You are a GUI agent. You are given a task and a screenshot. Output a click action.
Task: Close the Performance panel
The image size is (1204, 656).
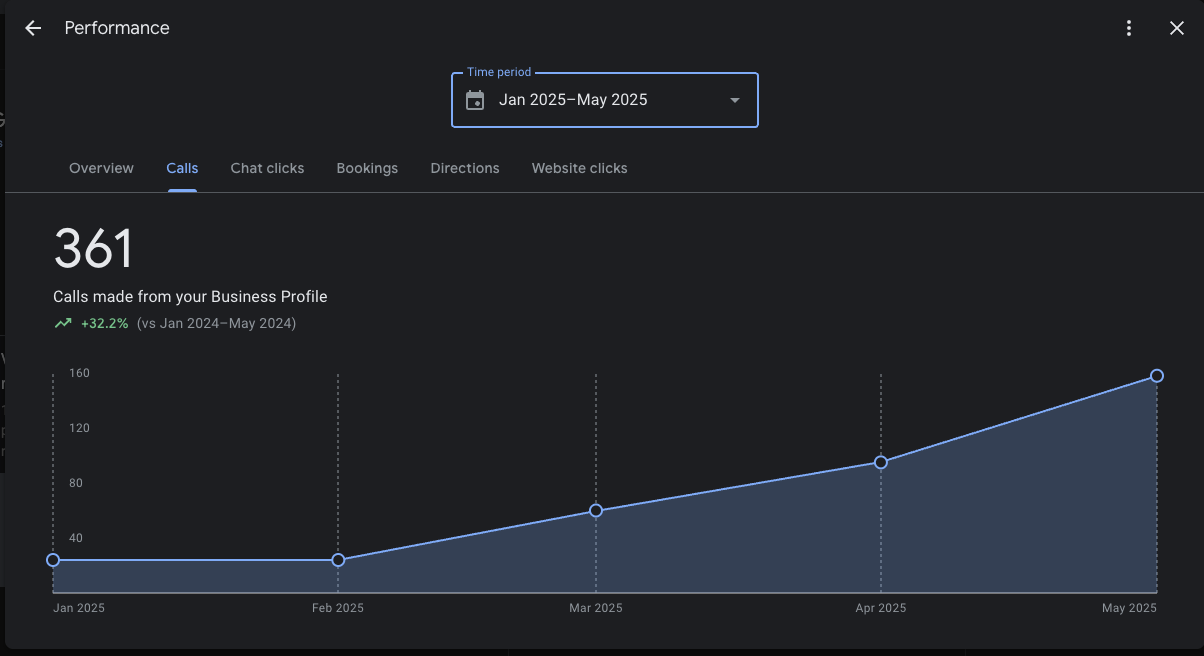[1177, 28]
